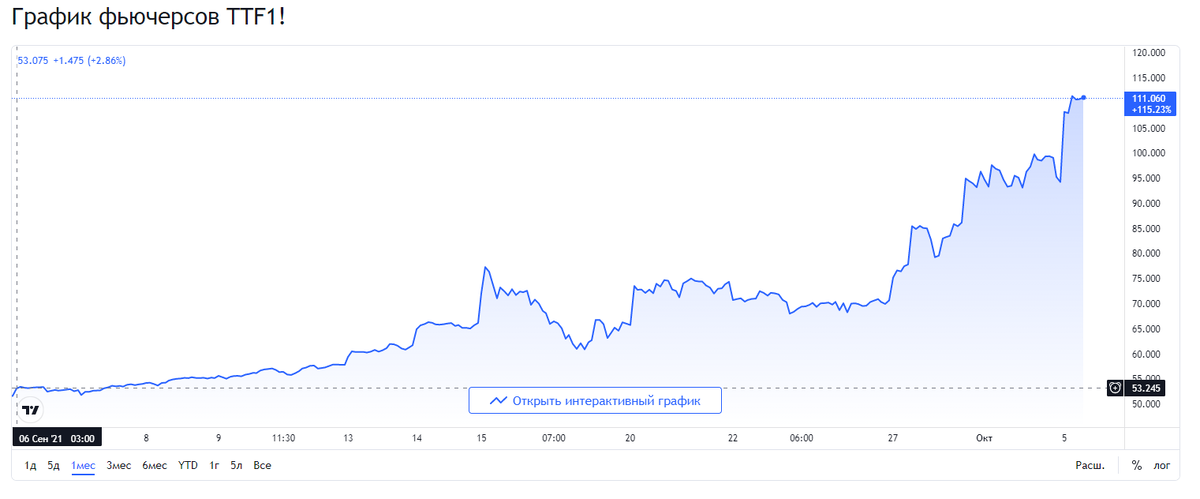Click chart line icon in open-interactive button
Viewport: 1200px width, 499px height.
[498, 401]
